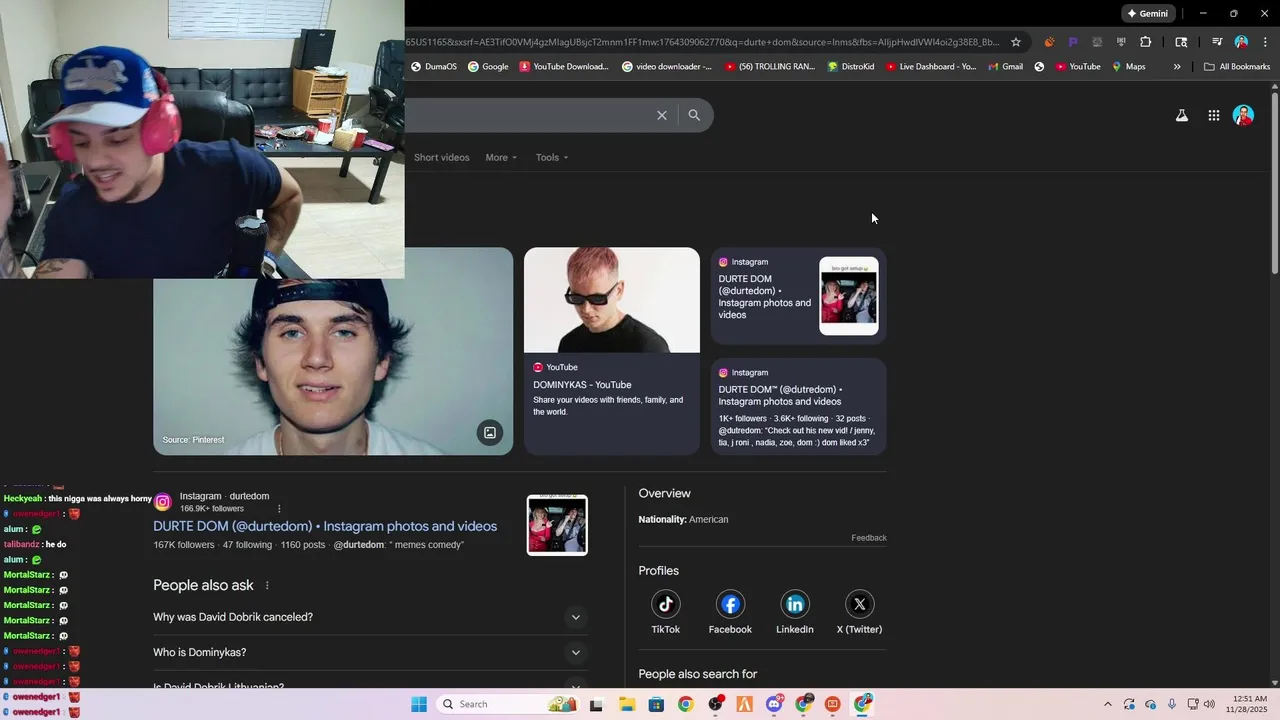Open Discord from the taskbar
Image resolution: width=1280 pixels, height=720 pixels.
774,704
